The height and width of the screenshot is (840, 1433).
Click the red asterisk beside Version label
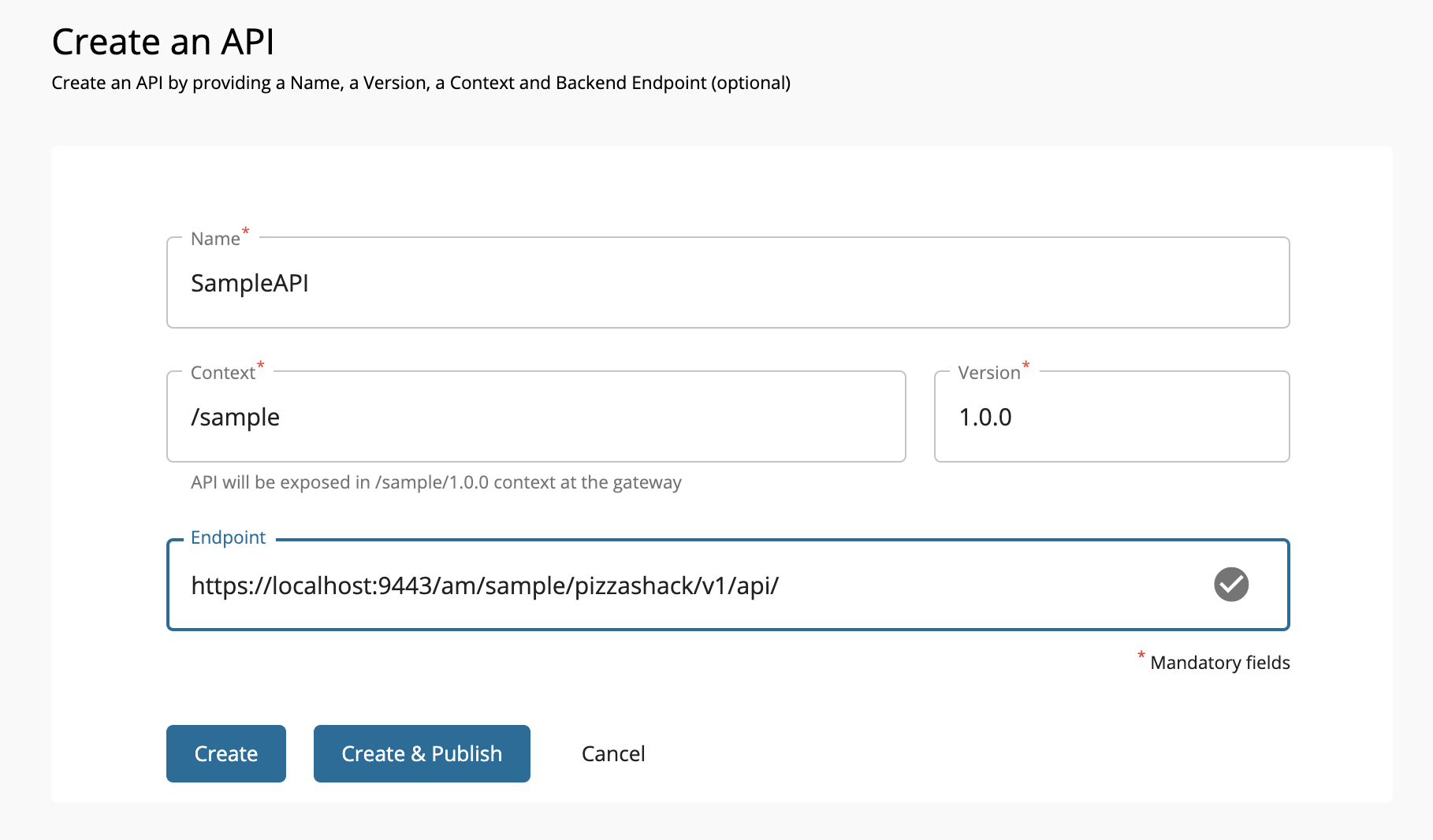(x=1025, y=366)
